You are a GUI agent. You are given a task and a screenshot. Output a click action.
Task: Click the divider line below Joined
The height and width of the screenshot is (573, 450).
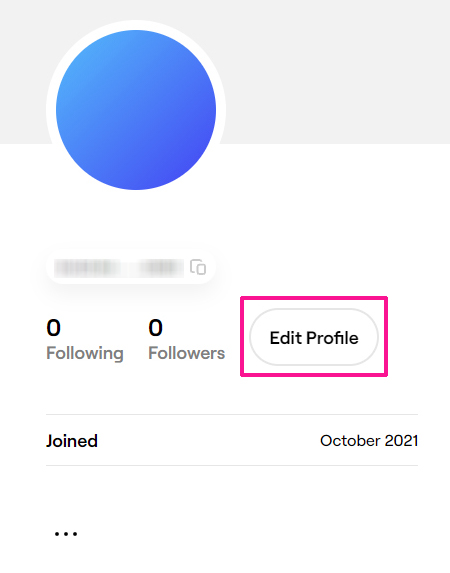tap(232, 466)
